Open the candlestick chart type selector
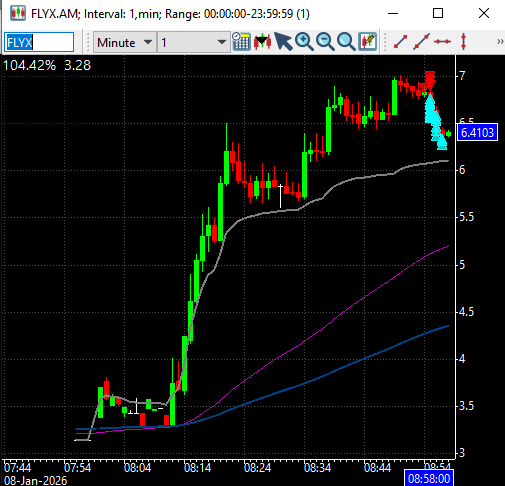The width and height of the screenshot is (505, 486). tap(262, 42)
